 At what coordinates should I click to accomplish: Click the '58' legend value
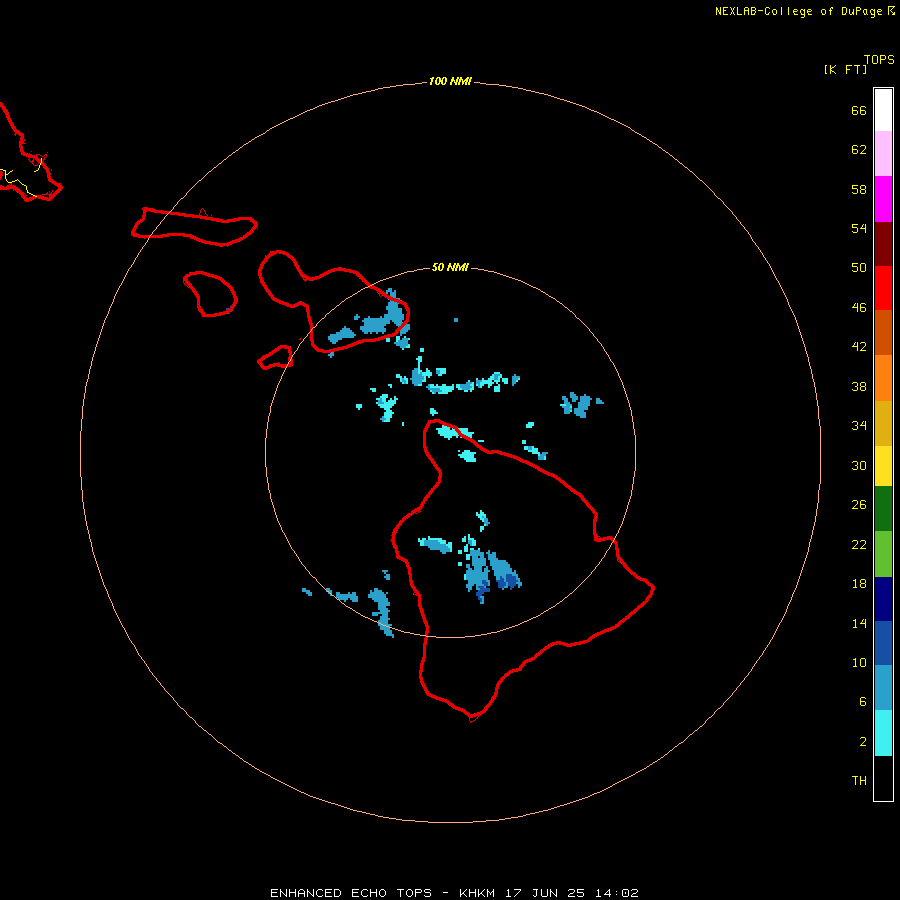859,189
